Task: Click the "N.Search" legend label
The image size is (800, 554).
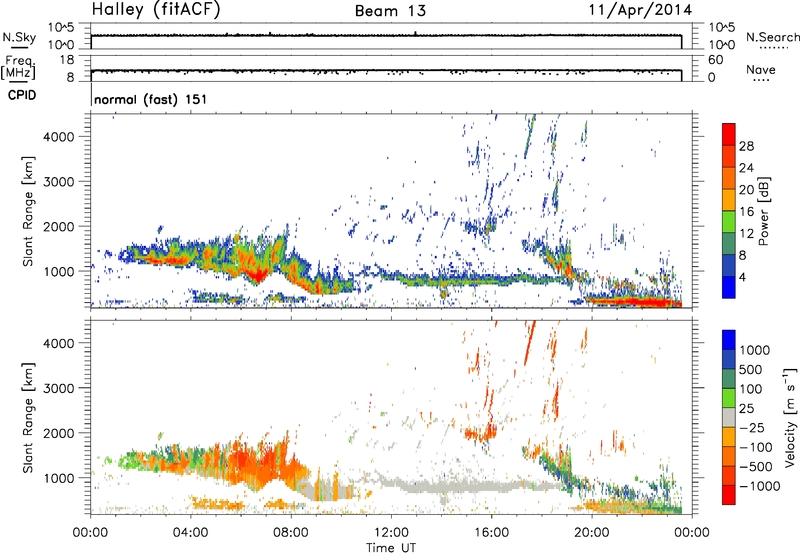Action: click(x=772, y=37)
